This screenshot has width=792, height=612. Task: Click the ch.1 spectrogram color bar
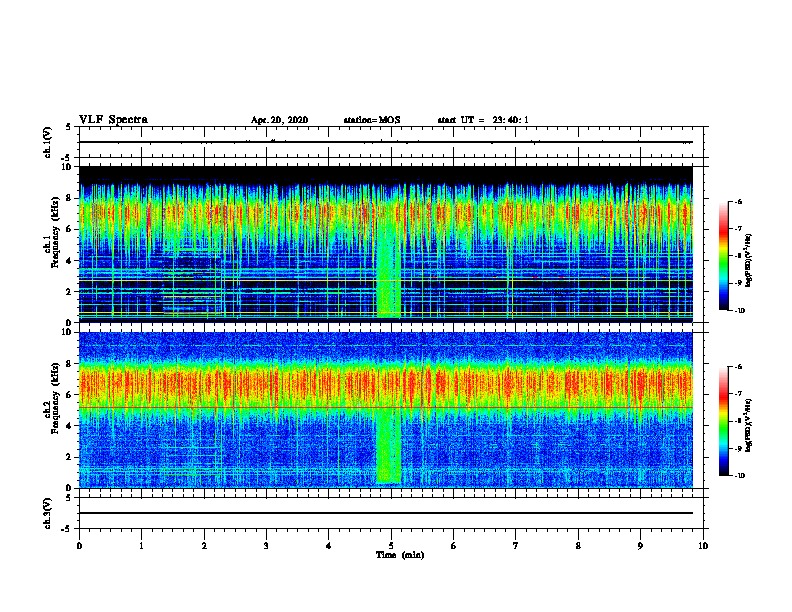[x=724, y=256]
